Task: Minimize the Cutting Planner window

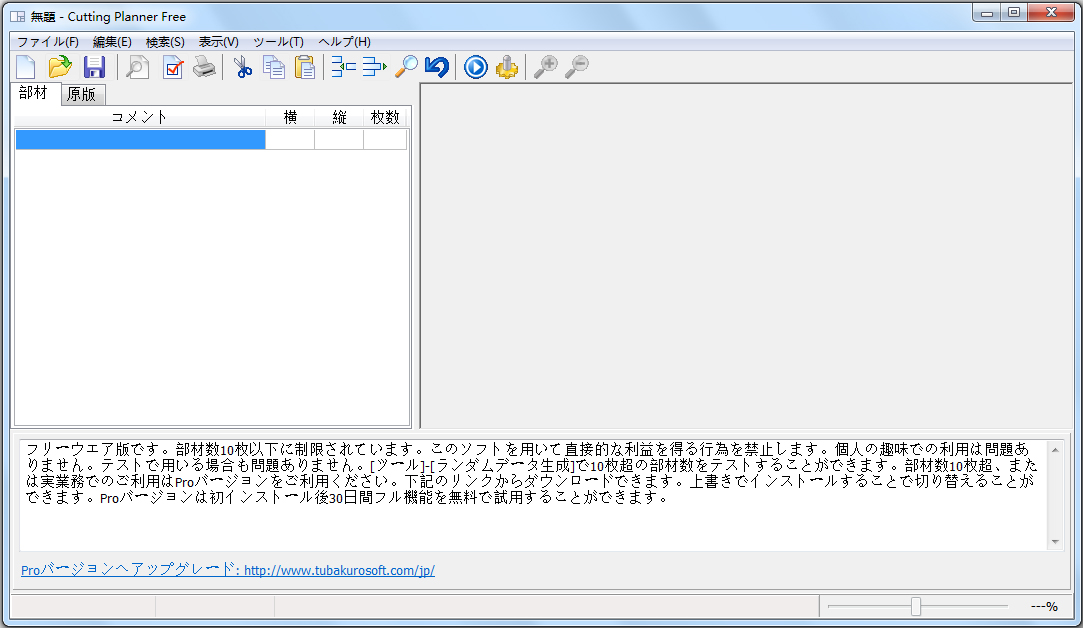Action: [x=986, y=13]
